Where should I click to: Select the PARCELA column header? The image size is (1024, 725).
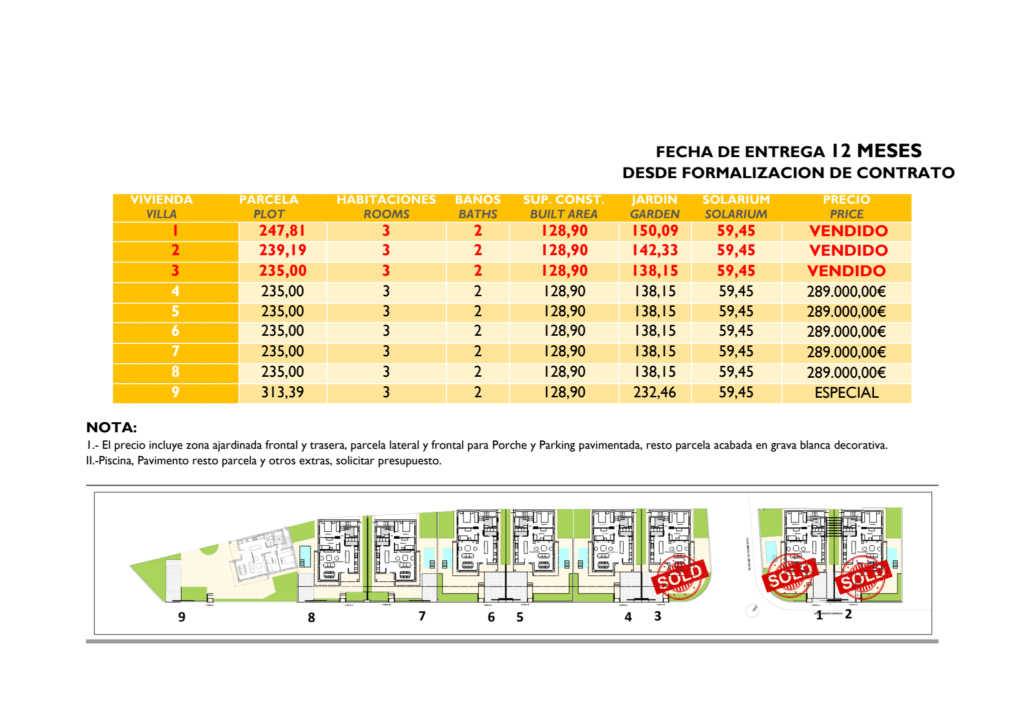268,200
